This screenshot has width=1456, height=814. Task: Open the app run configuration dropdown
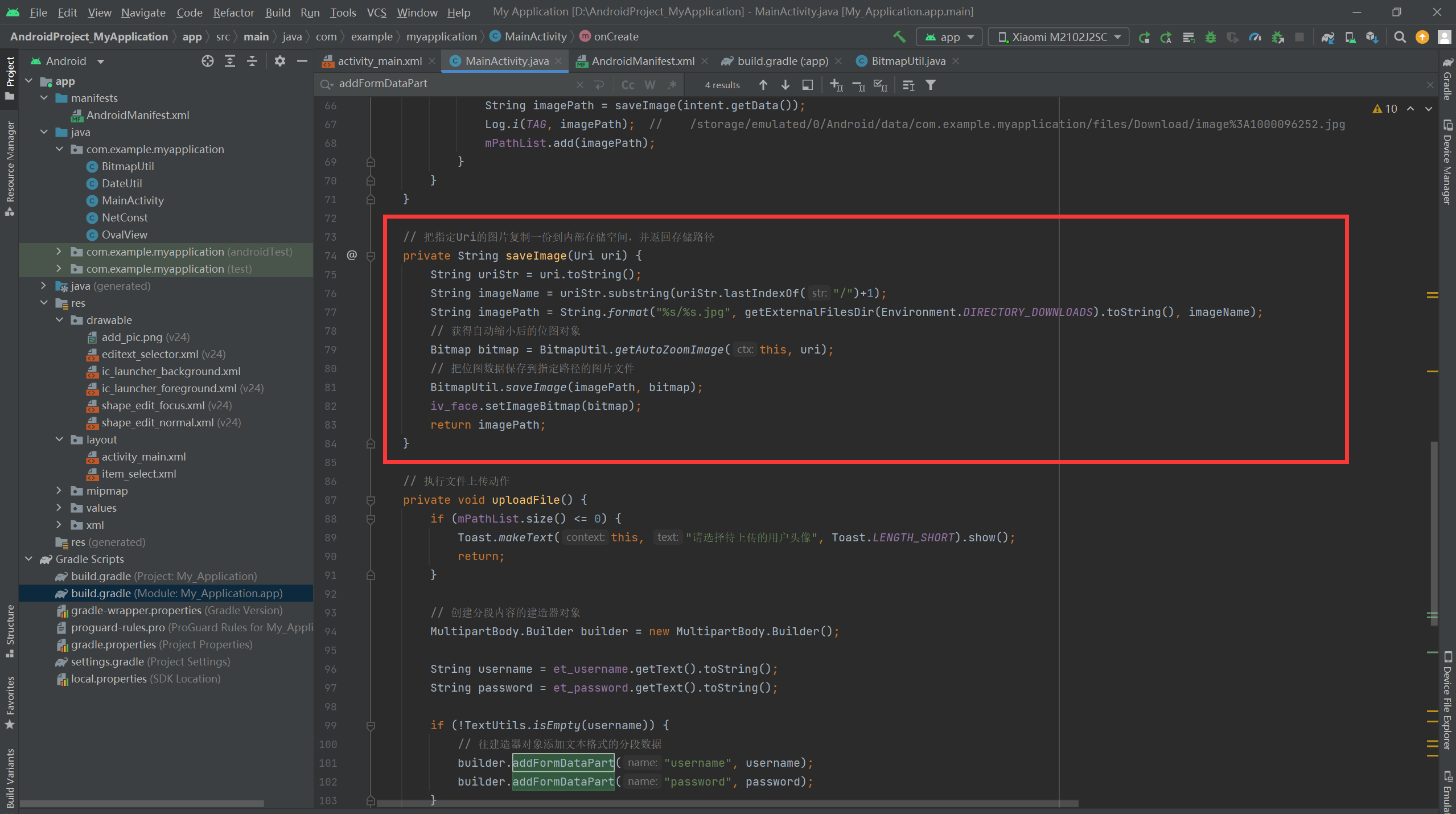click(x=949, y=37)
